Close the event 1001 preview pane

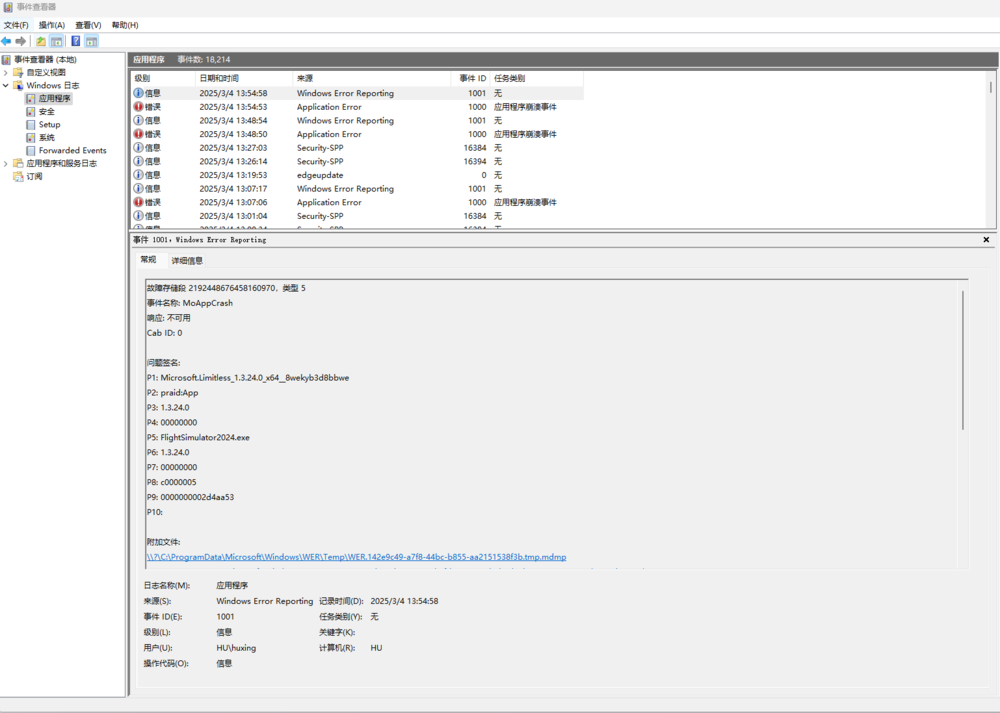[x=986, y=240]
